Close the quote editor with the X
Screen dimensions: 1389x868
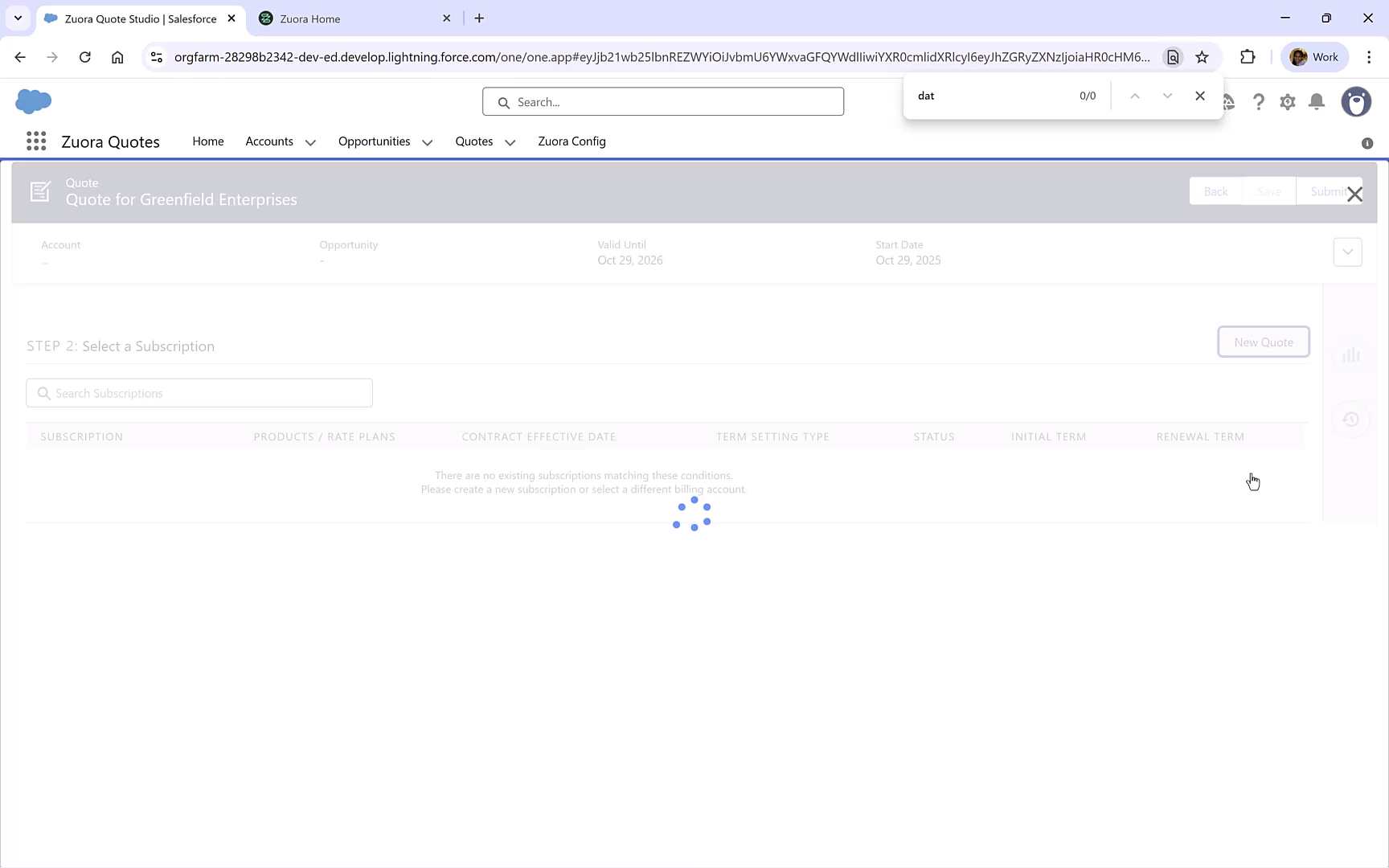point(1356,194)
